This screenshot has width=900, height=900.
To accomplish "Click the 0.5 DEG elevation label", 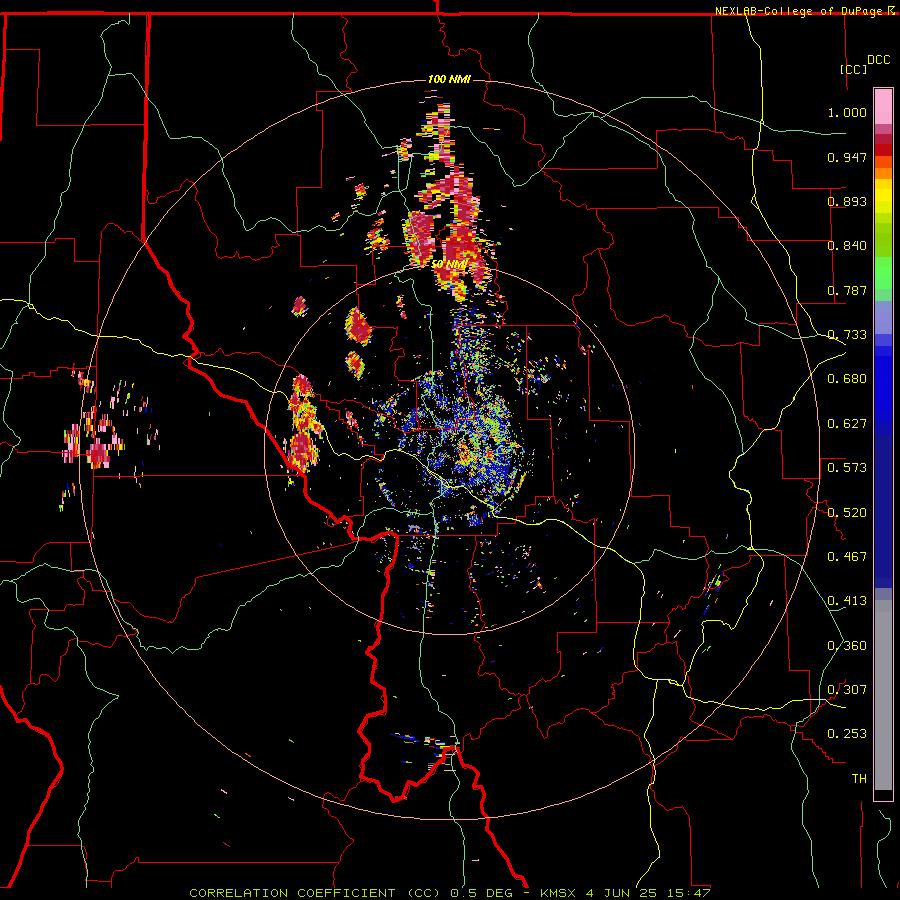I will [x=484, y=893].
